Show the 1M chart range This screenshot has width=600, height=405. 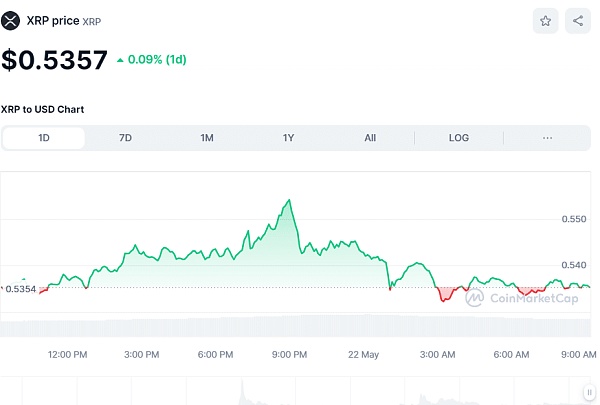point(207,138)
